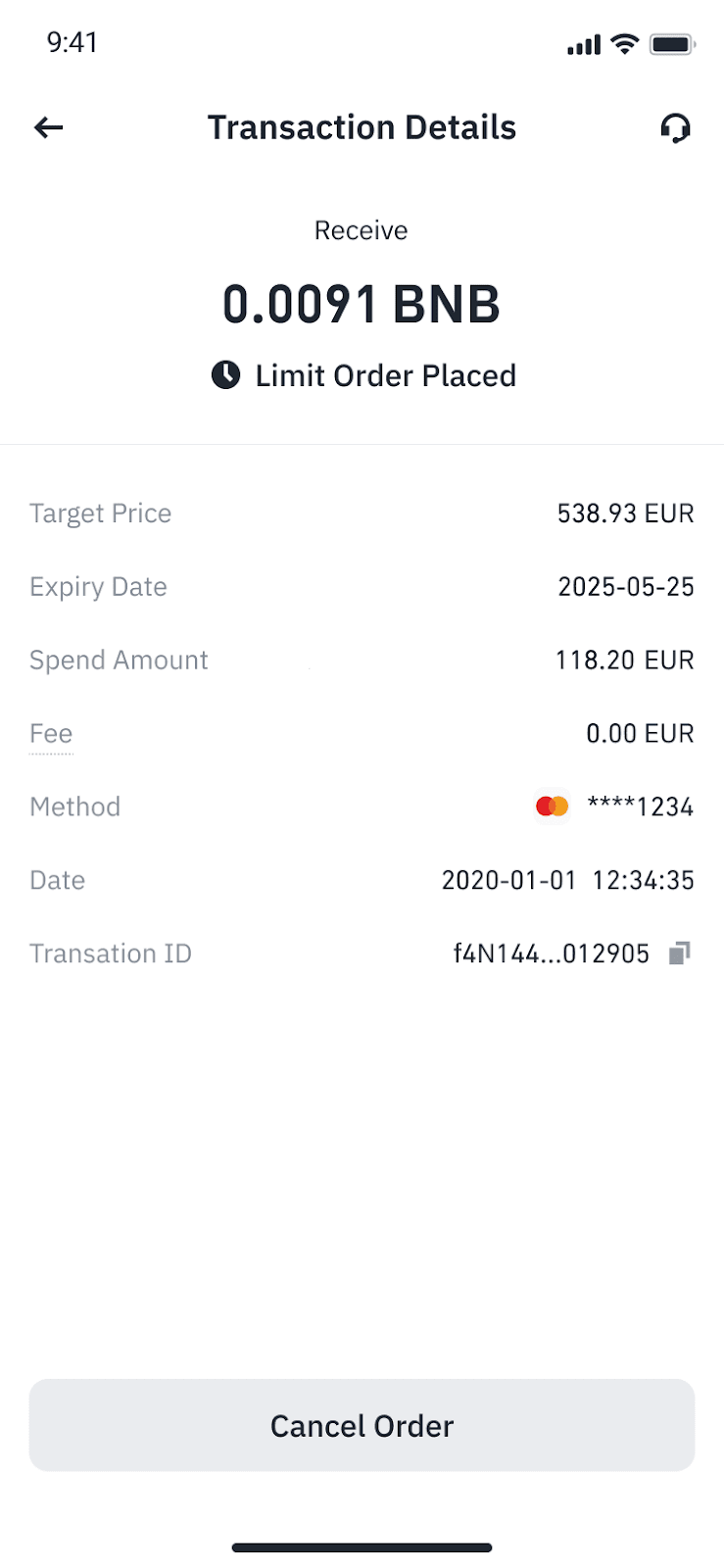Tap the Date value 2020-01-01

(509, 880)
